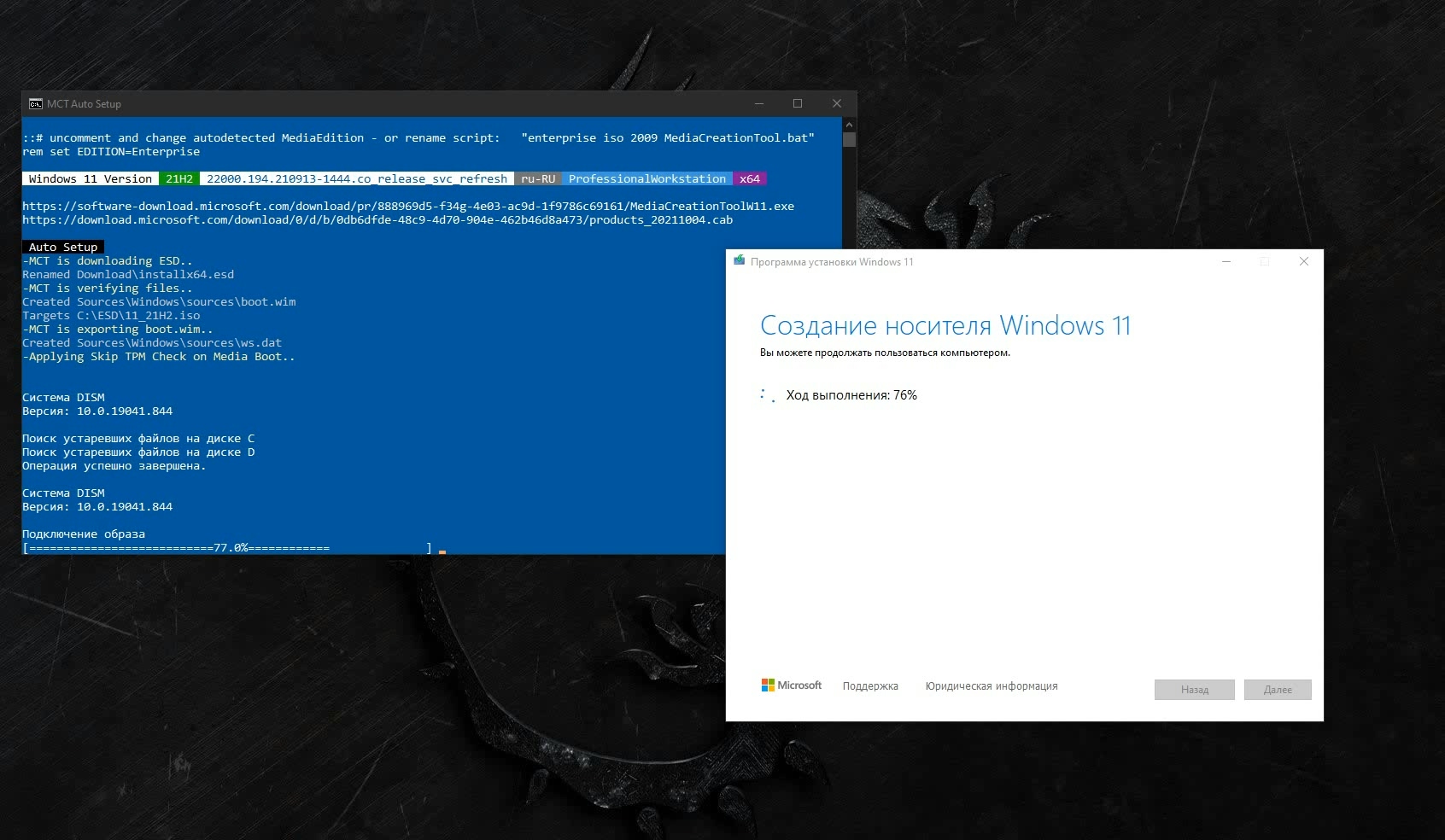Screen dimensions: 1445x840
Task: Click the 77.0% console progress bar
Action: [227, 548]
